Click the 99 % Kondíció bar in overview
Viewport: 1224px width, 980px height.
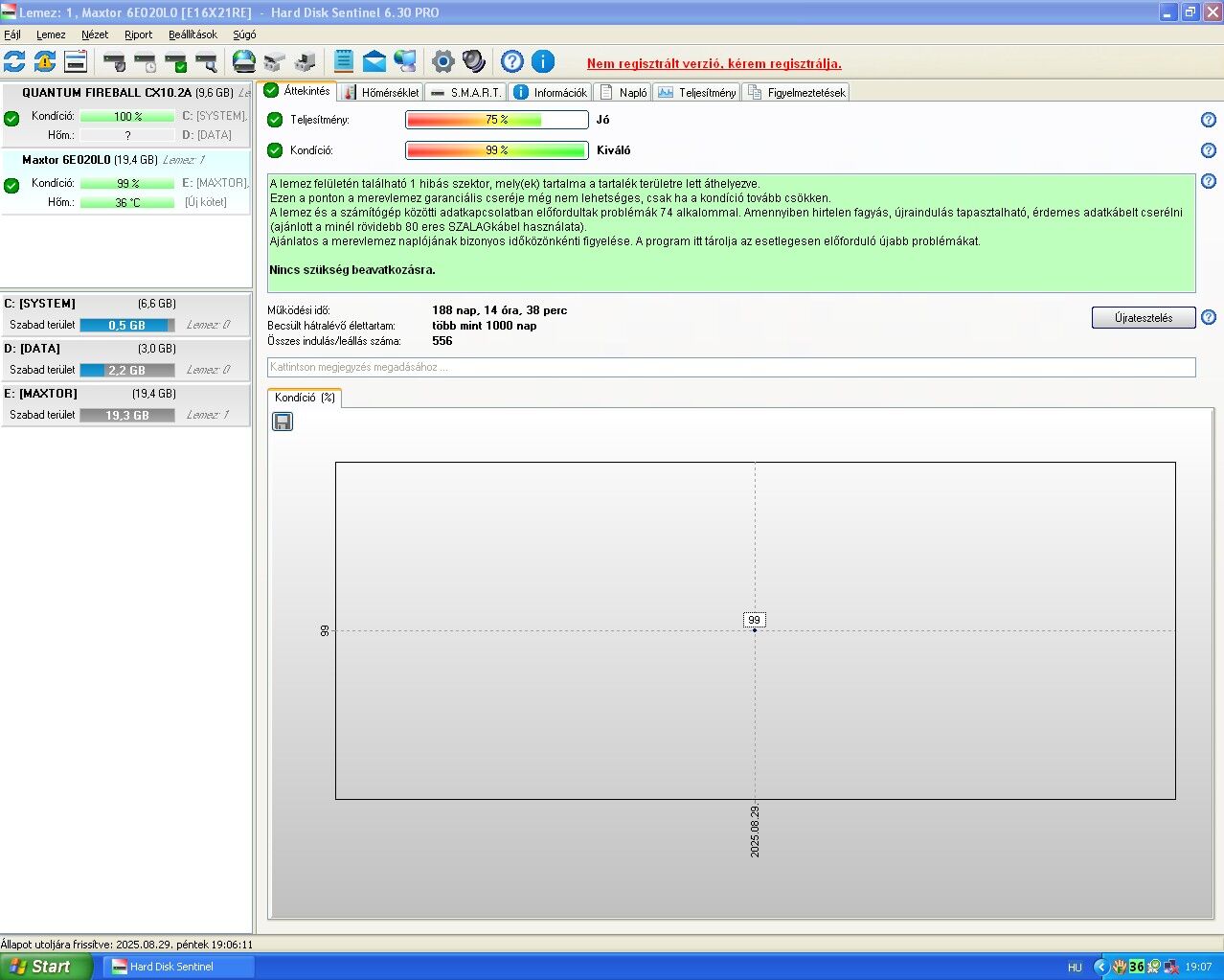(497, 150)
